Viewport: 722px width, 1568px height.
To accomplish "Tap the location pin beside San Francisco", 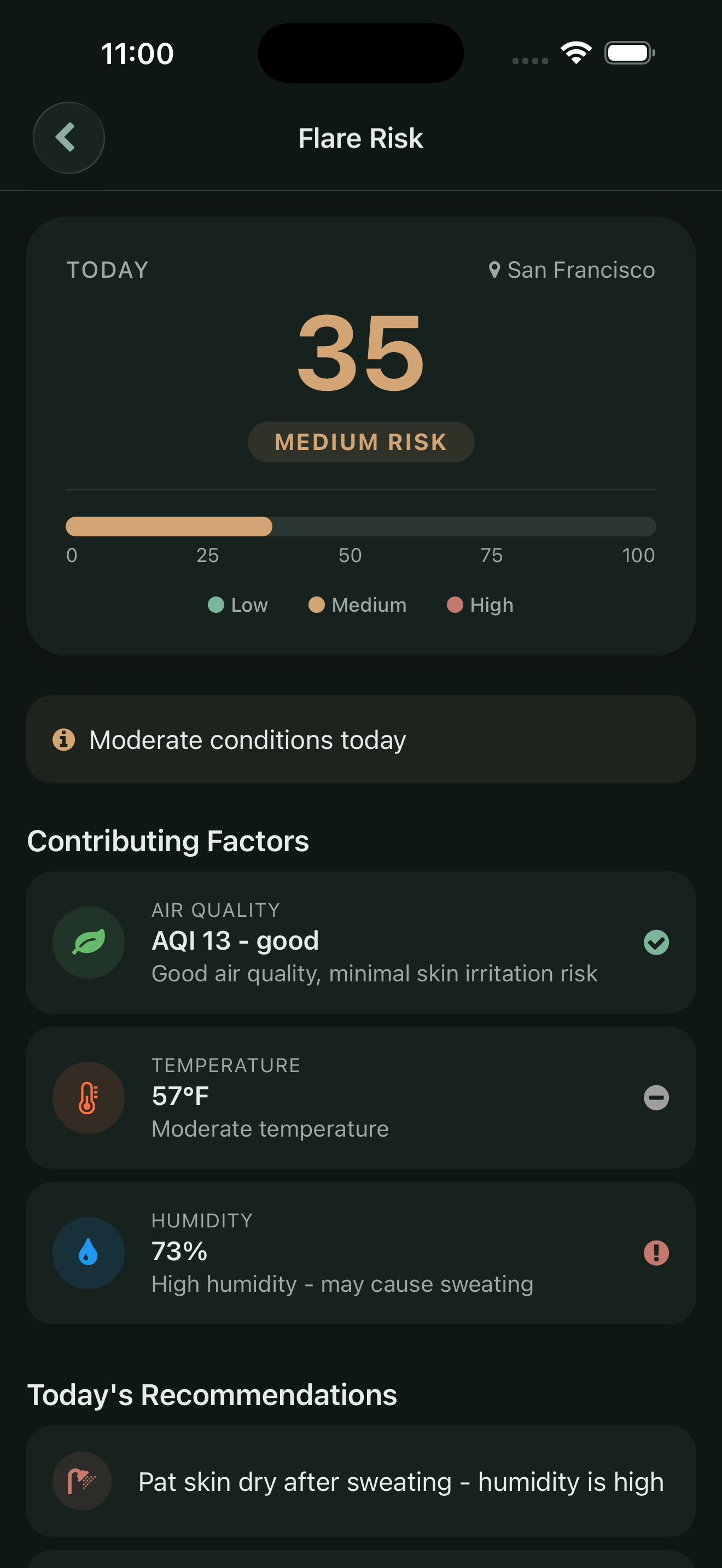I will (494, 269).
